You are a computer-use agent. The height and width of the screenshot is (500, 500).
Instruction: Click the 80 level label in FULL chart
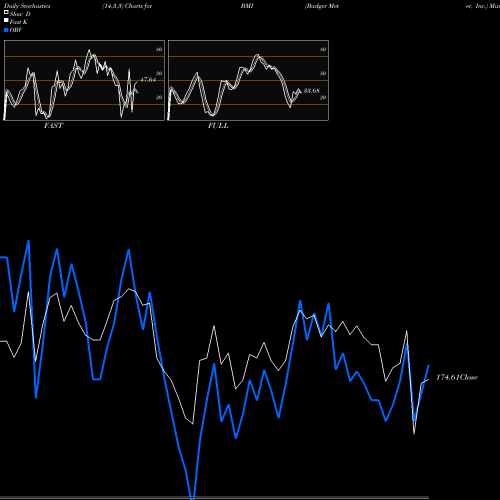(x=323, y=49)
